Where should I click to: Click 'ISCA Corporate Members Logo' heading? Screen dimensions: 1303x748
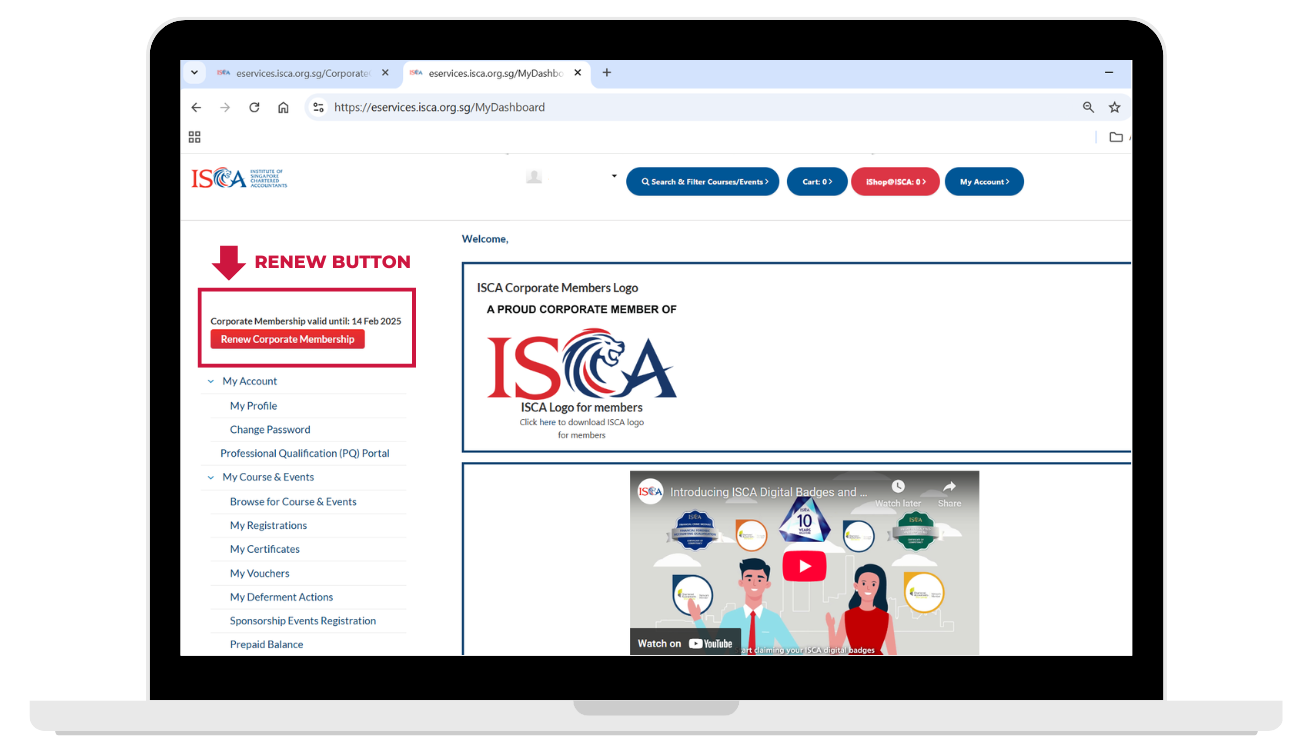[x=557, y=288]
